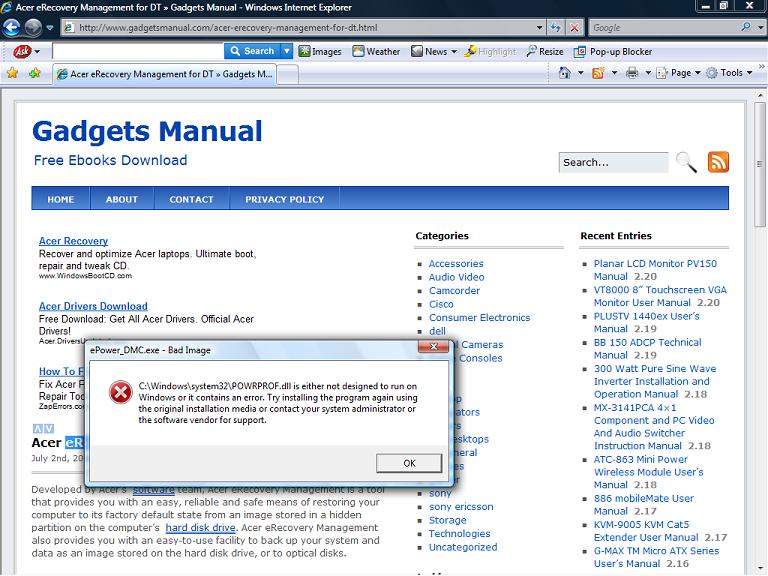Expand the address bar history dropdown

tap(539, 27)
